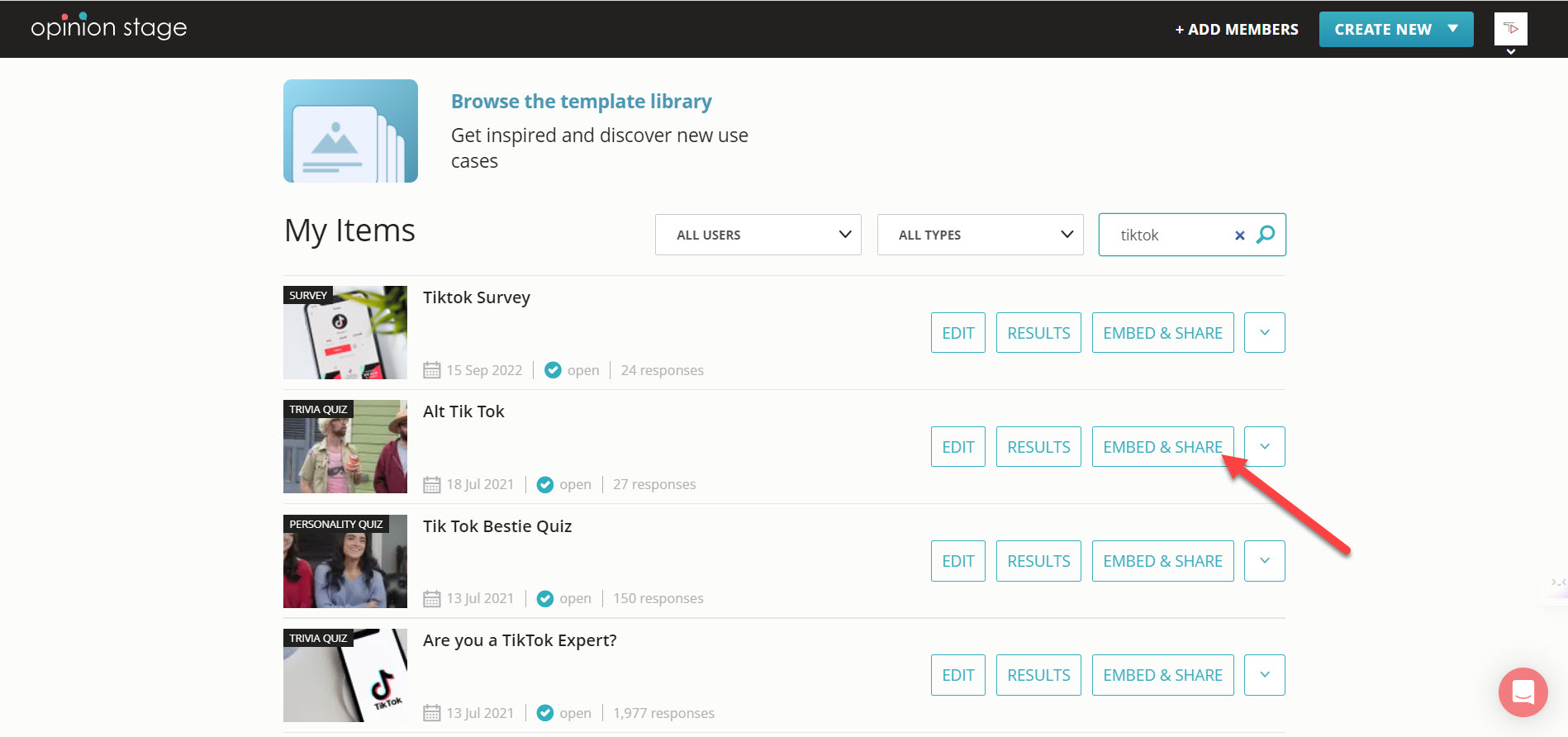The width and height of the screenshot is (1568, 737).
Task: Open the chat support bubble
Action: click(x=1523, y=692)
